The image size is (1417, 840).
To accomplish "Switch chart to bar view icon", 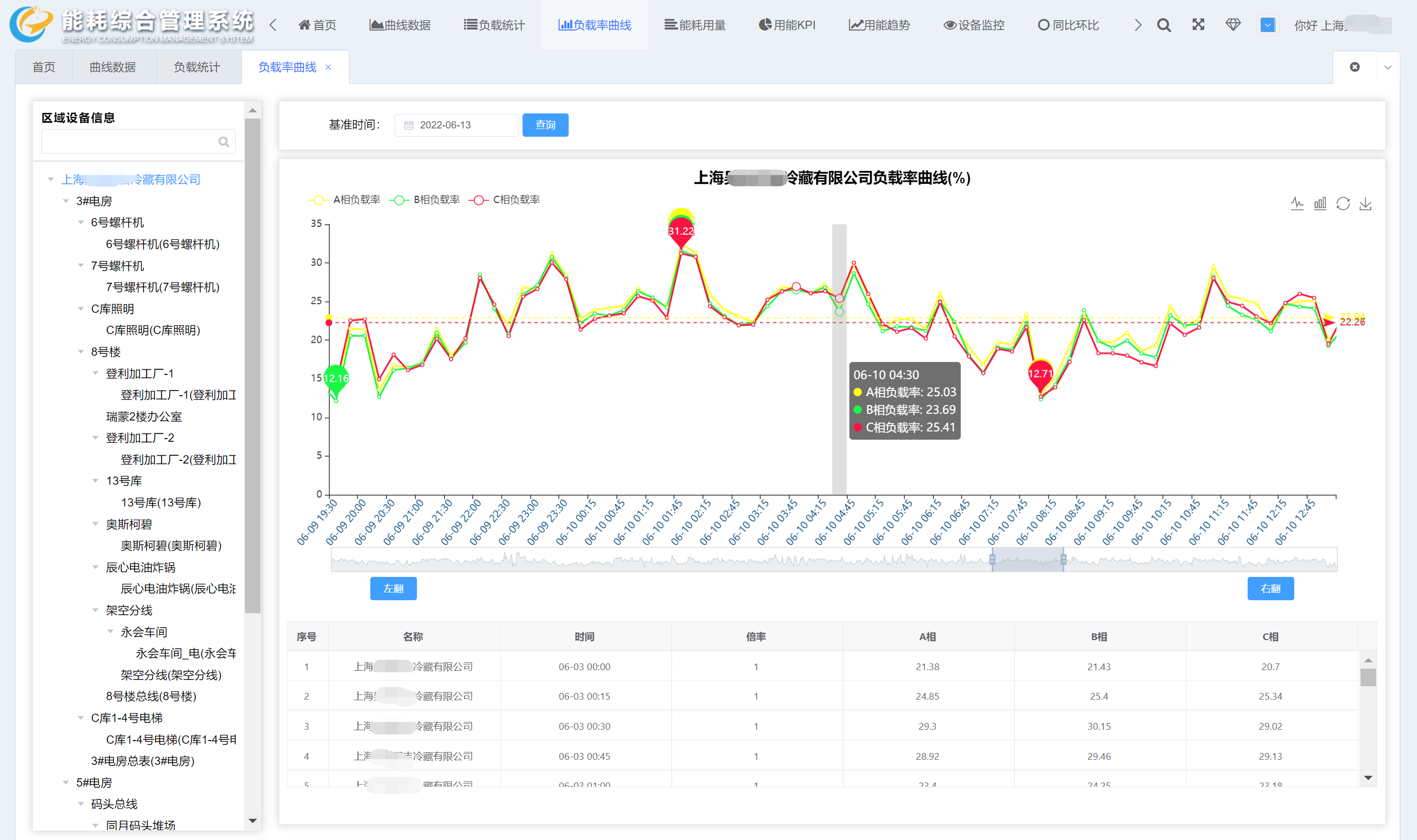I will pyautogui.click(x=1320, y=204).
